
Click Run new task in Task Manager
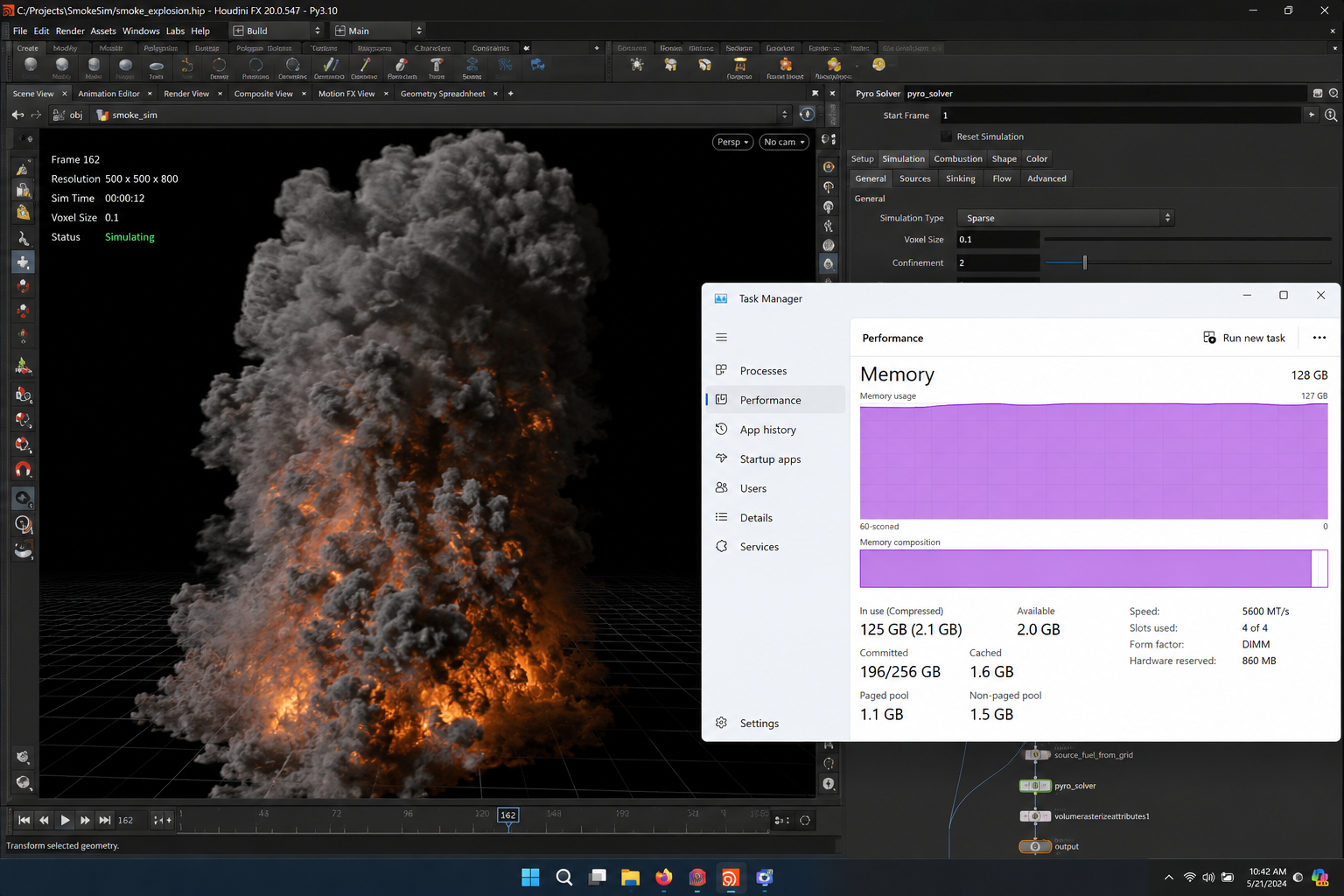(x=1244, y=338)
